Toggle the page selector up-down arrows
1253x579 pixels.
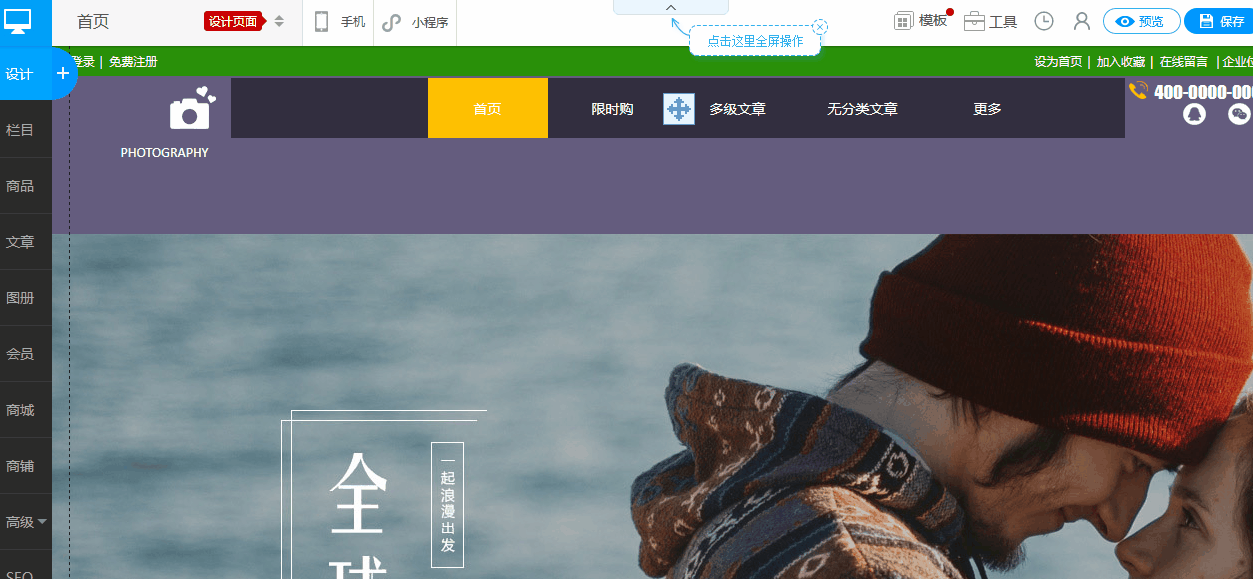tap(279, 22)
